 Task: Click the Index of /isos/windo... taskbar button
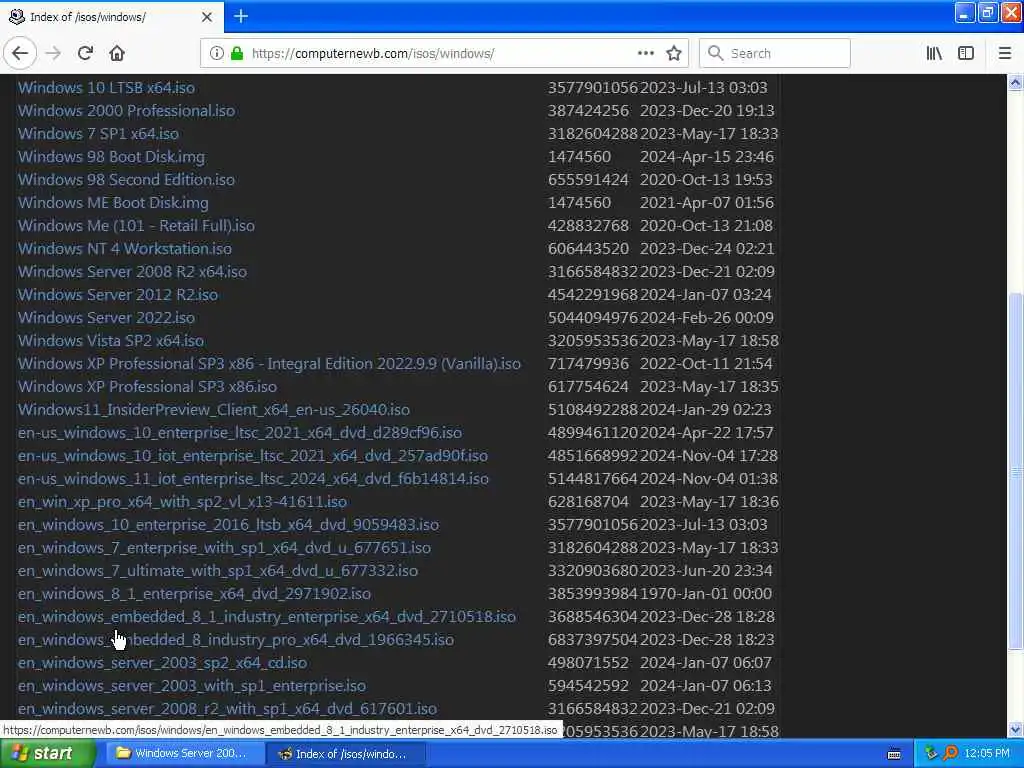point(346,754)
